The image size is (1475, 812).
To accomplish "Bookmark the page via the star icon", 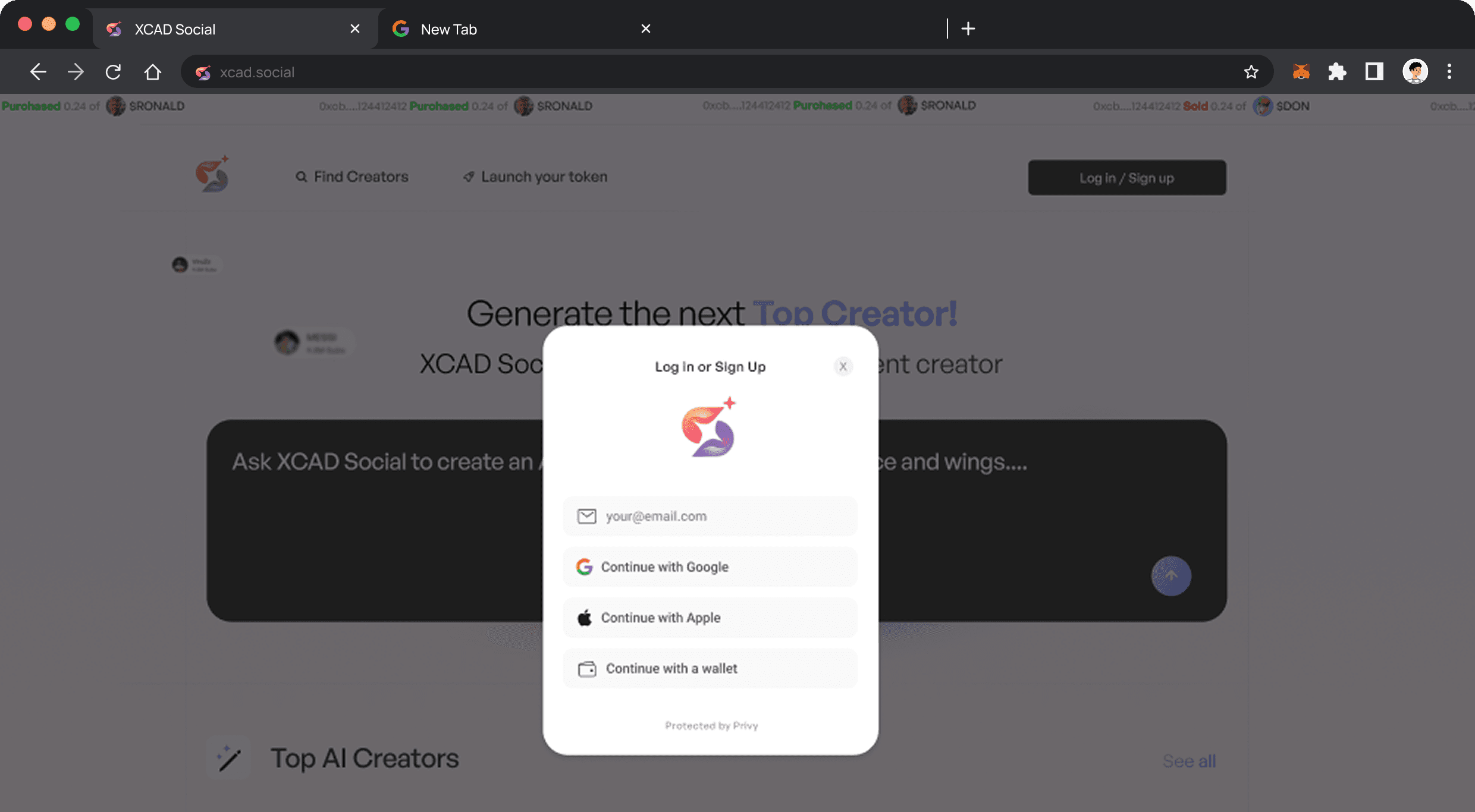I will click(x=1251, y=71).
